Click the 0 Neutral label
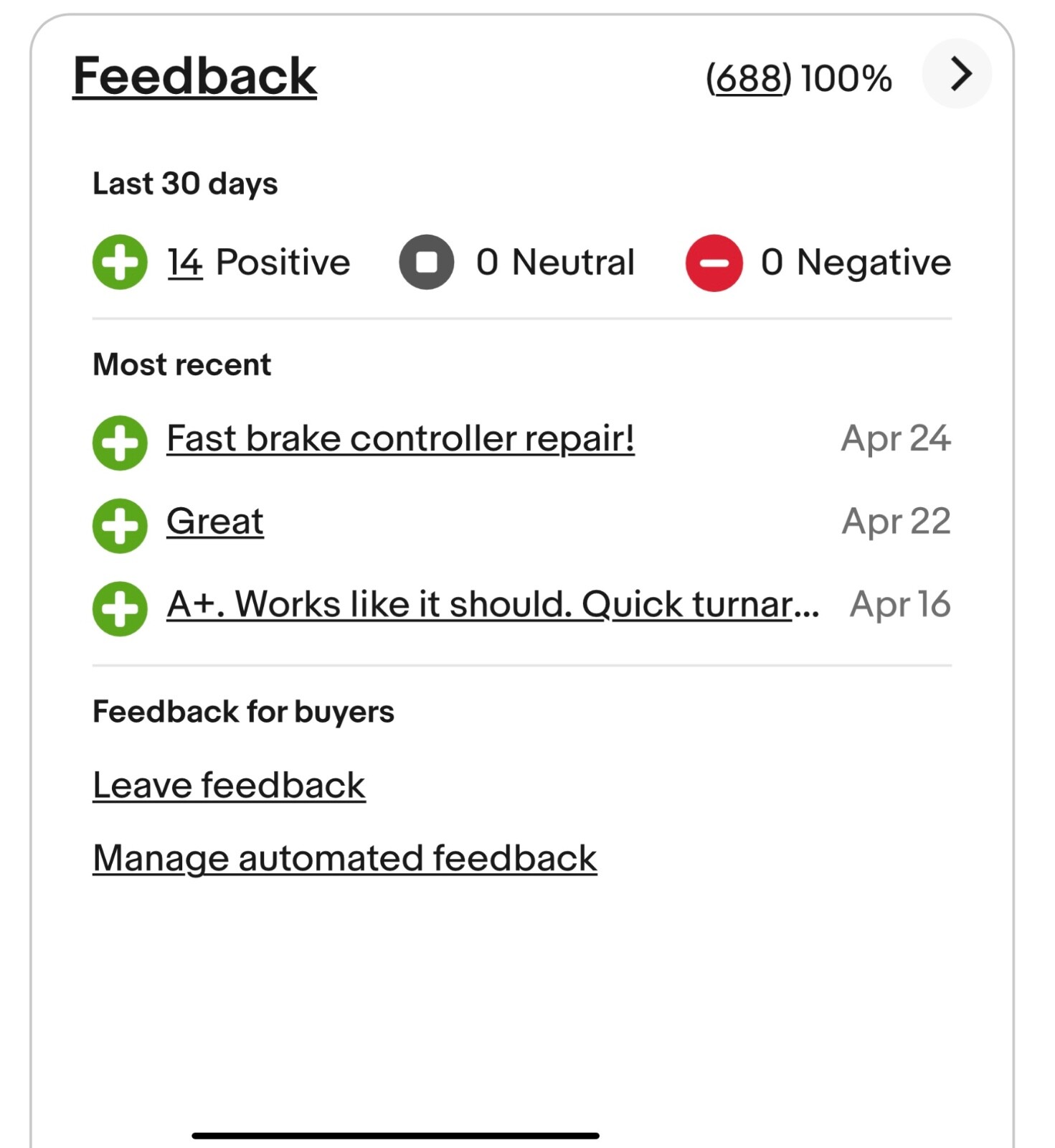Viewport: 1055px width, 1148px height. (x=555, y=262)
